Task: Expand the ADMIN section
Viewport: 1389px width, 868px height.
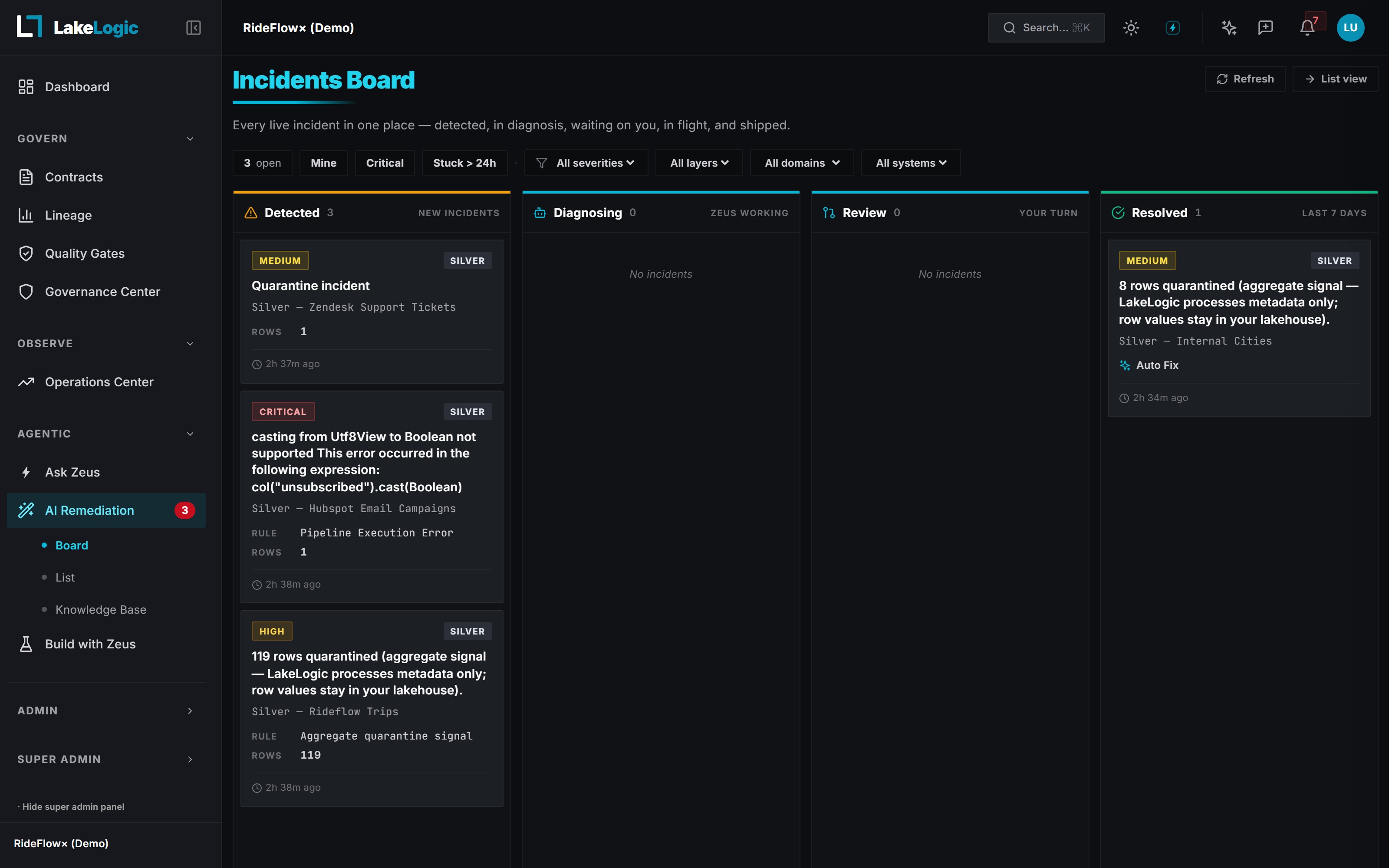Action: pyautogui.click(x=106, y=711)
